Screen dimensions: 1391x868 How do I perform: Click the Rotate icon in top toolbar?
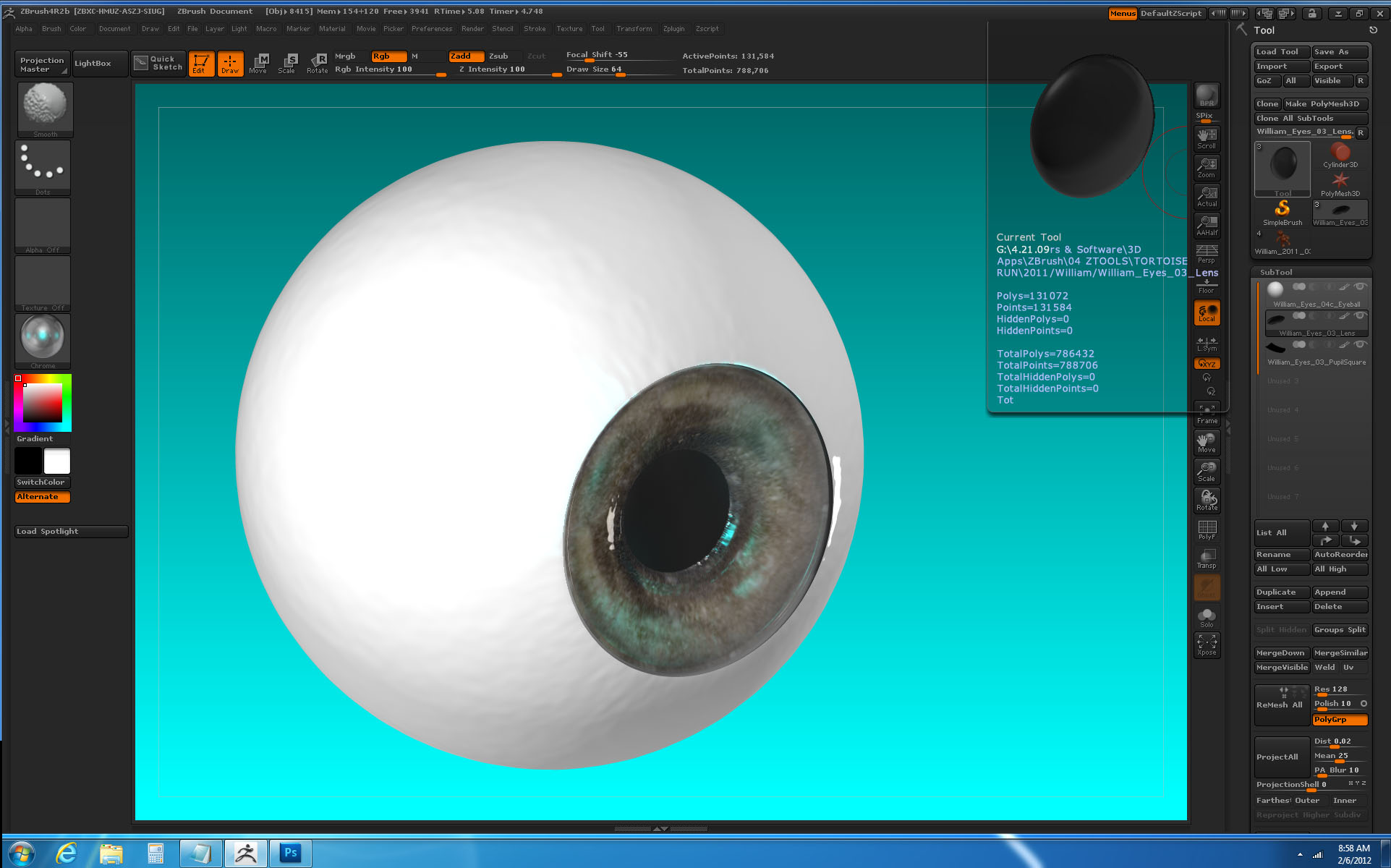click(x=317, y=63)
